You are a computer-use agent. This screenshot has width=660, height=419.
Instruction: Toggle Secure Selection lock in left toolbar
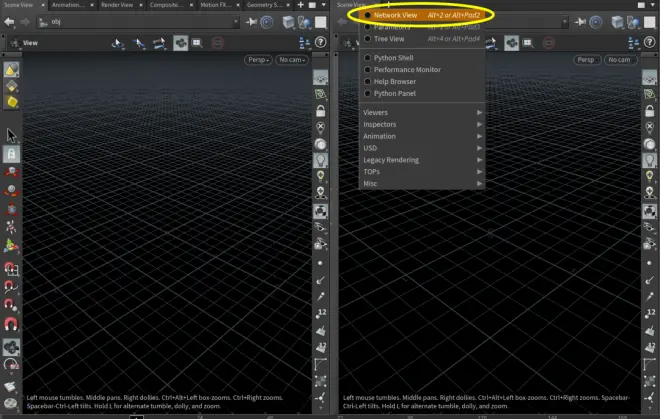point(11,154)
